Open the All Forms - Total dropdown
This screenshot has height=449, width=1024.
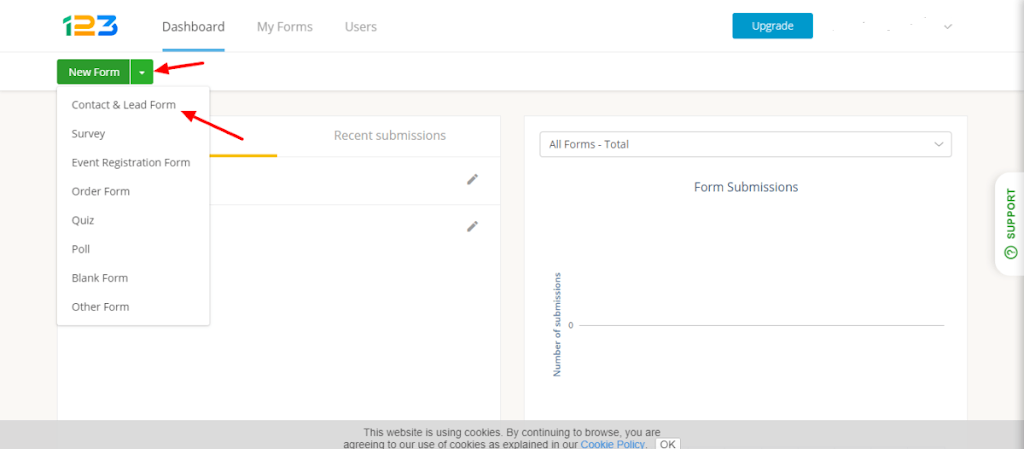tap(745, 144)
